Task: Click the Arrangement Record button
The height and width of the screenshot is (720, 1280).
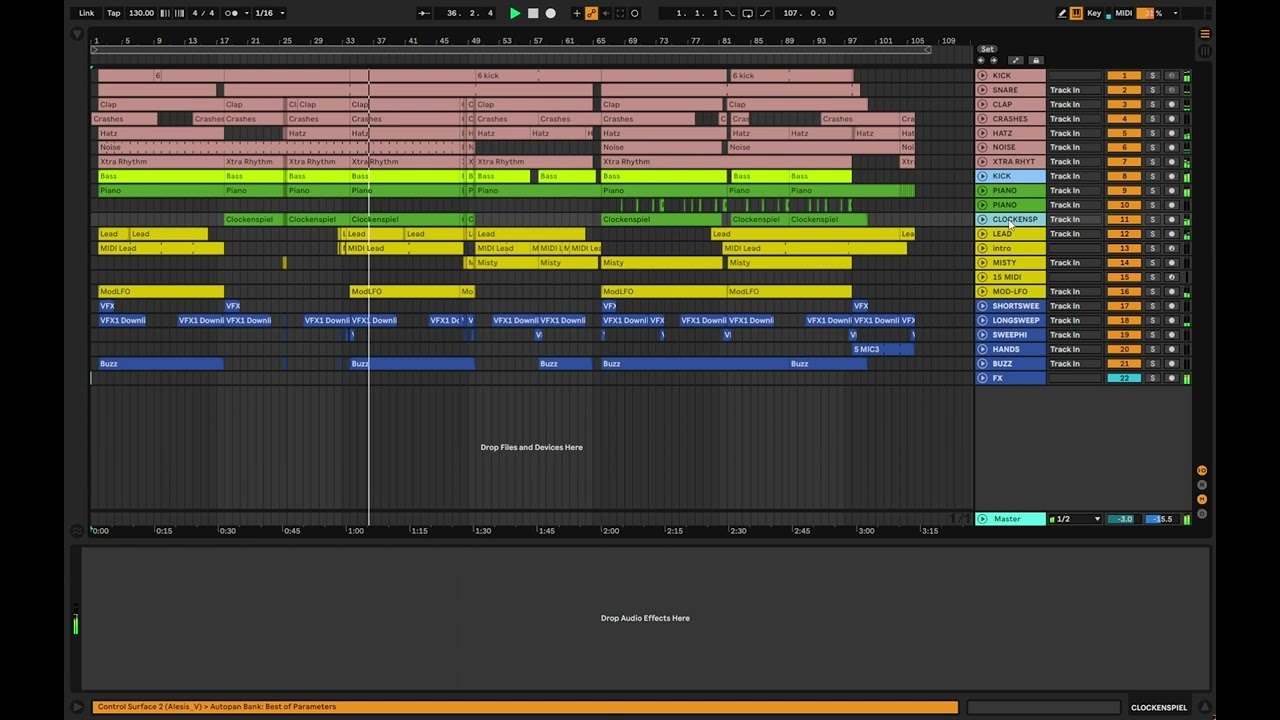Action: pyautogui.click(x=550, y=13)
